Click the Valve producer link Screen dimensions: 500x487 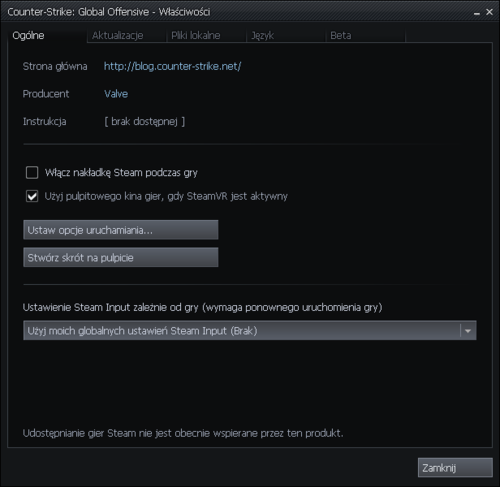tap(116, 94)
